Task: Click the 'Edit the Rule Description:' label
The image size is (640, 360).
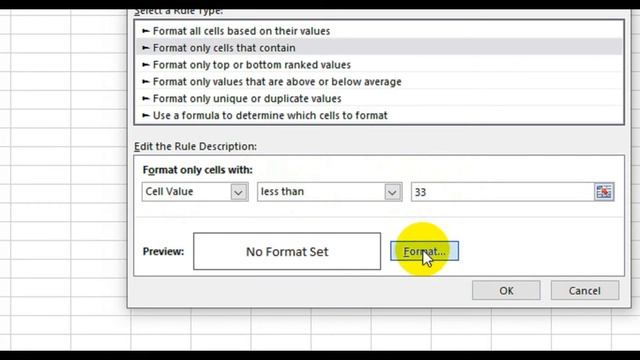Action: (x=196, y=147)
